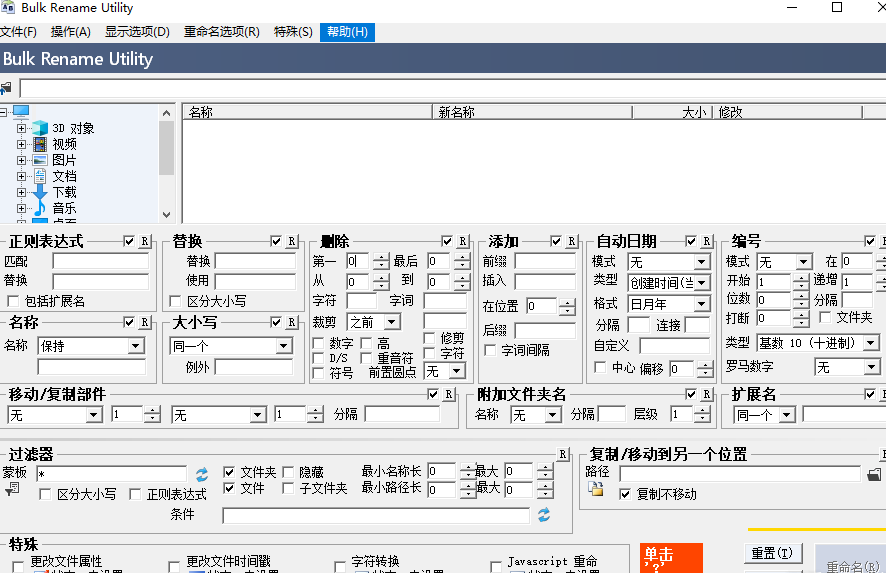This screenshot has height=573, width=886.
Task: Reset 过滤器 panel with R button
Action: [562, 454]
